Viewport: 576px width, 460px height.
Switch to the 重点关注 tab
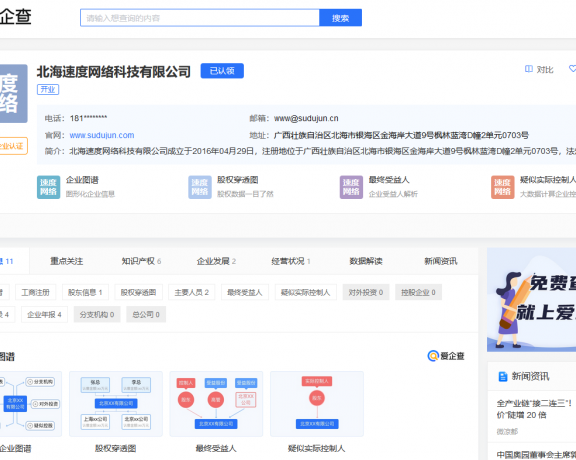pos(66,261)
